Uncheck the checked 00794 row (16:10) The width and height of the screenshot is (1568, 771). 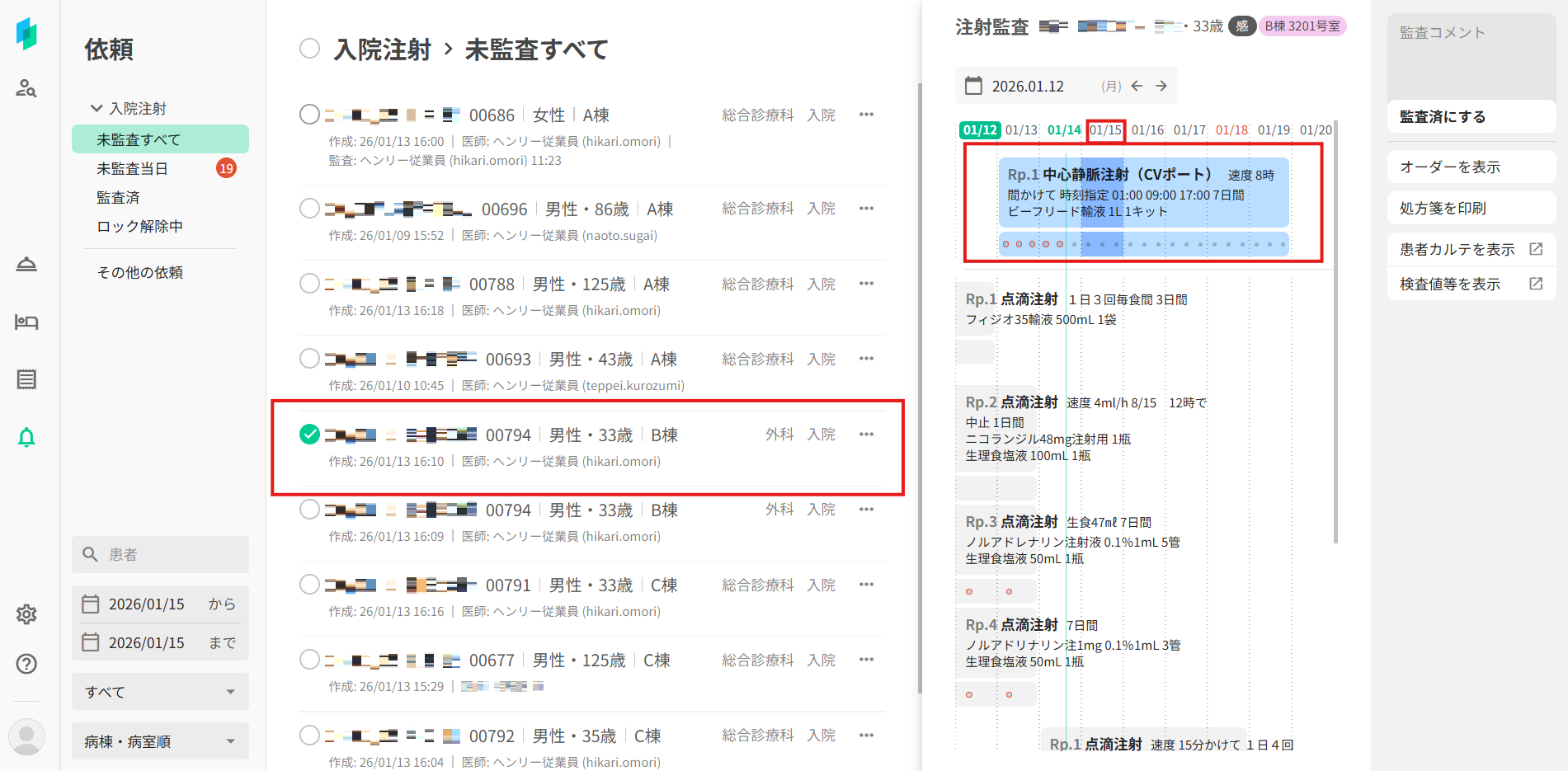309,435
